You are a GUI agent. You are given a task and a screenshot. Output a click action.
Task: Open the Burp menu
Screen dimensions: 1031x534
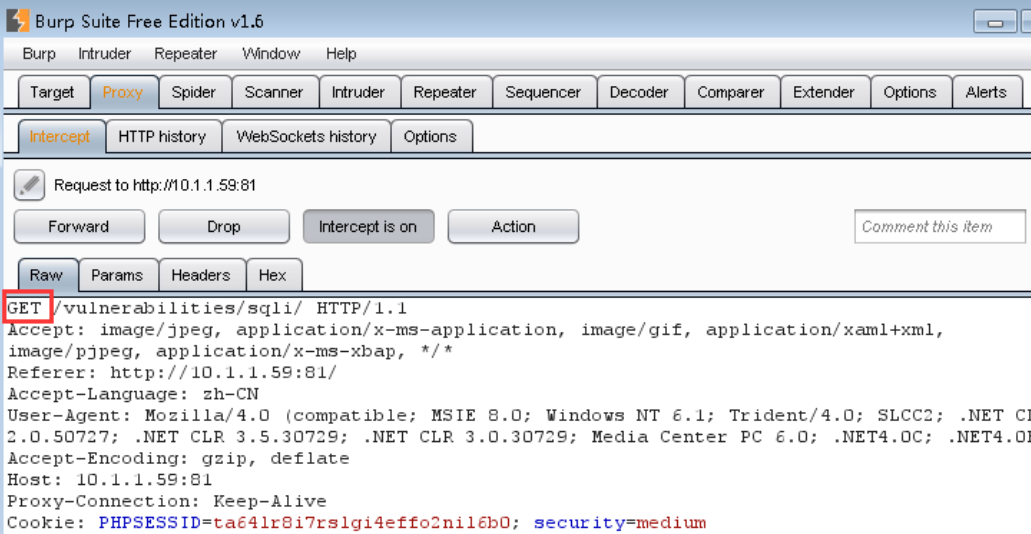(x=39, y=54)
